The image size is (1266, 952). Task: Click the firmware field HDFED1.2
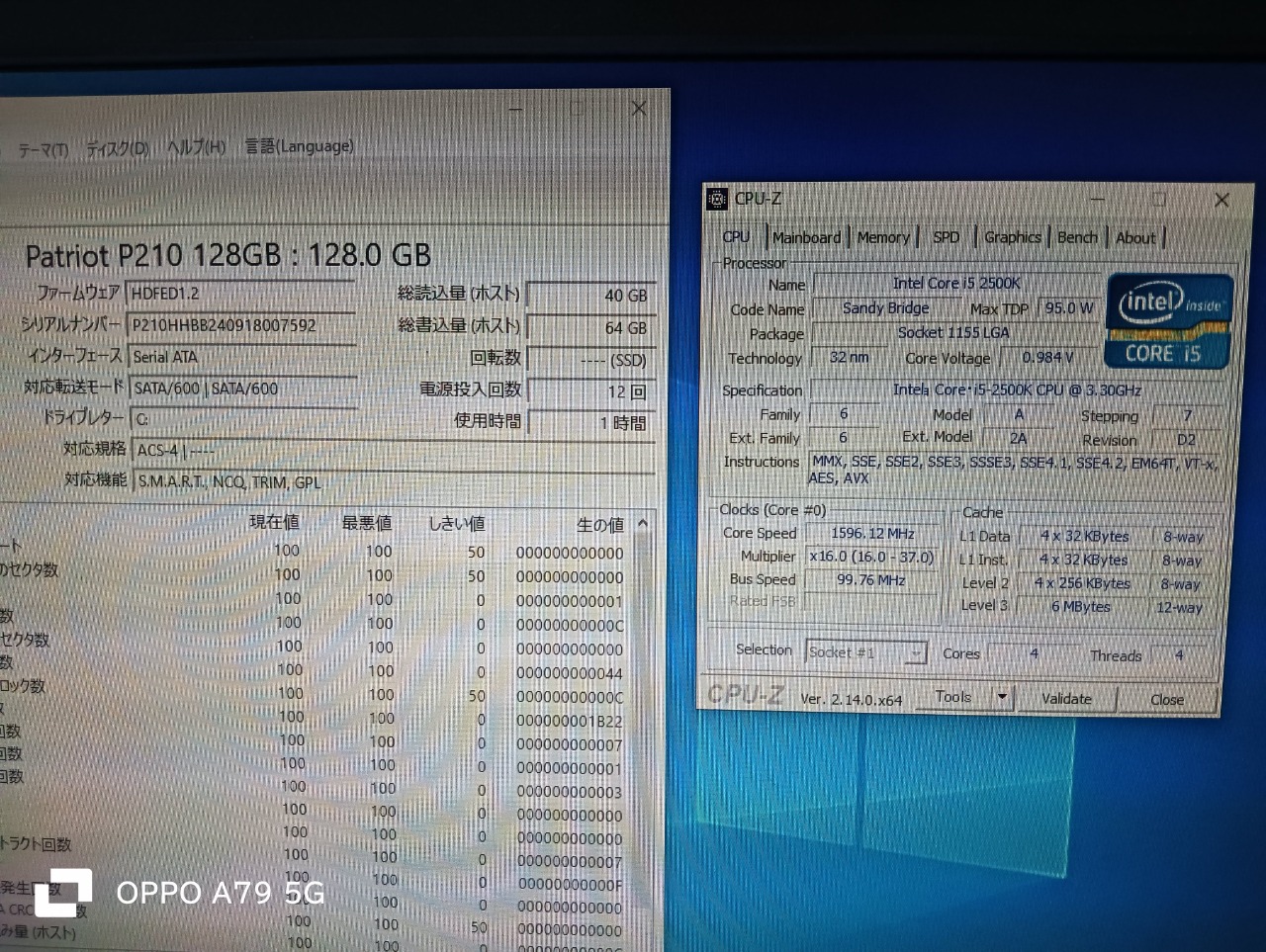240,294
